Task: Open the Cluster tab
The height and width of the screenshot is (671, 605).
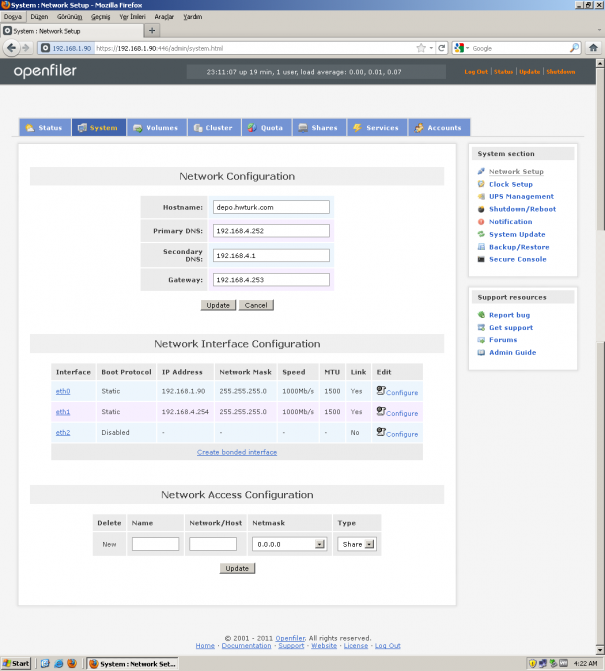Action: (x=214, y=128)
